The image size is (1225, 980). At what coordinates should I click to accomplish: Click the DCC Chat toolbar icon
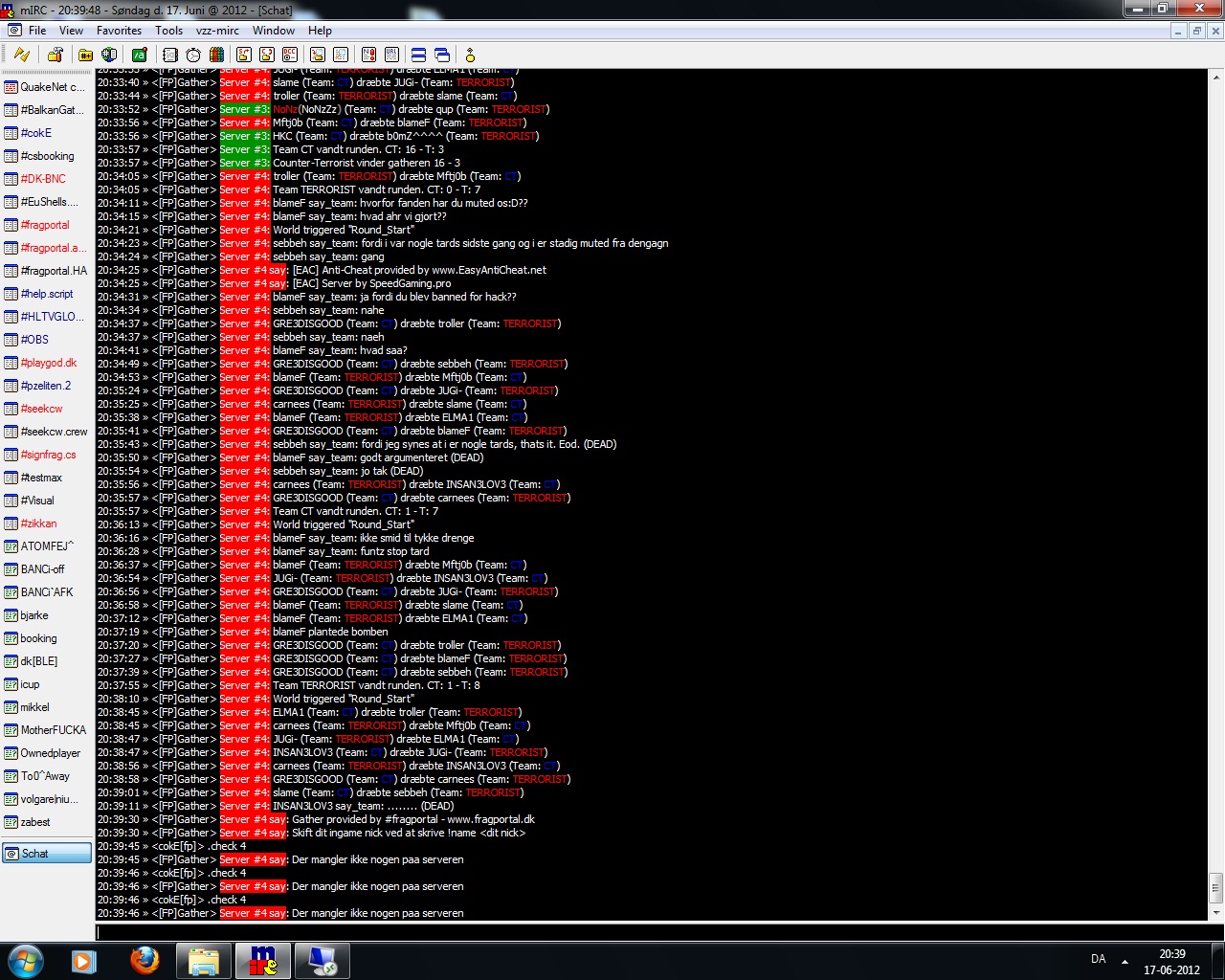tap(266, 55)
